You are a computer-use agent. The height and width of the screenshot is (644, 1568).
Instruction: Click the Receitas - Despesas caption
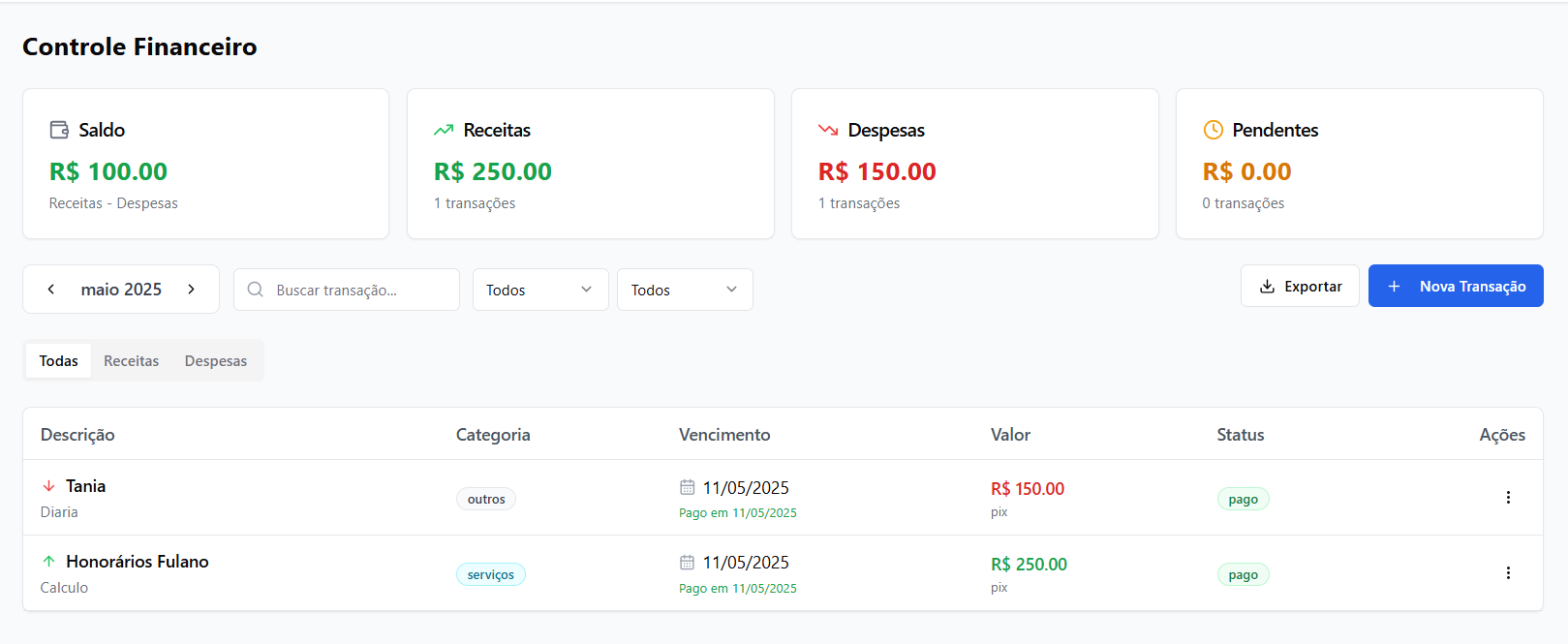[113, 203]
